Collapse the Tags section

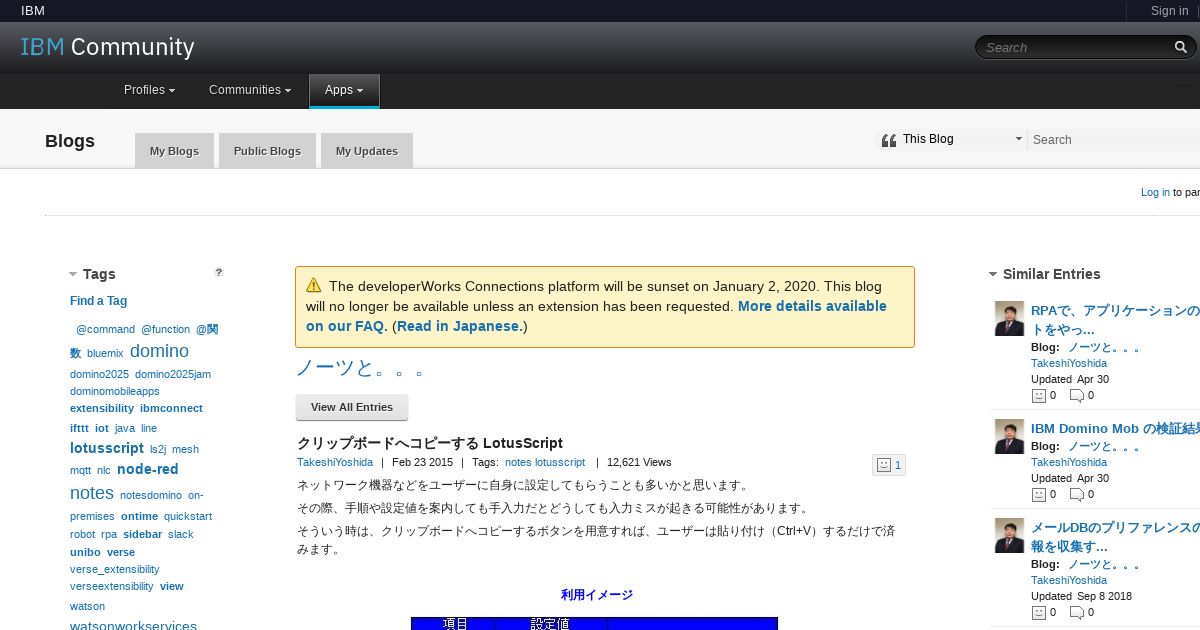click(x=73, y=274)
